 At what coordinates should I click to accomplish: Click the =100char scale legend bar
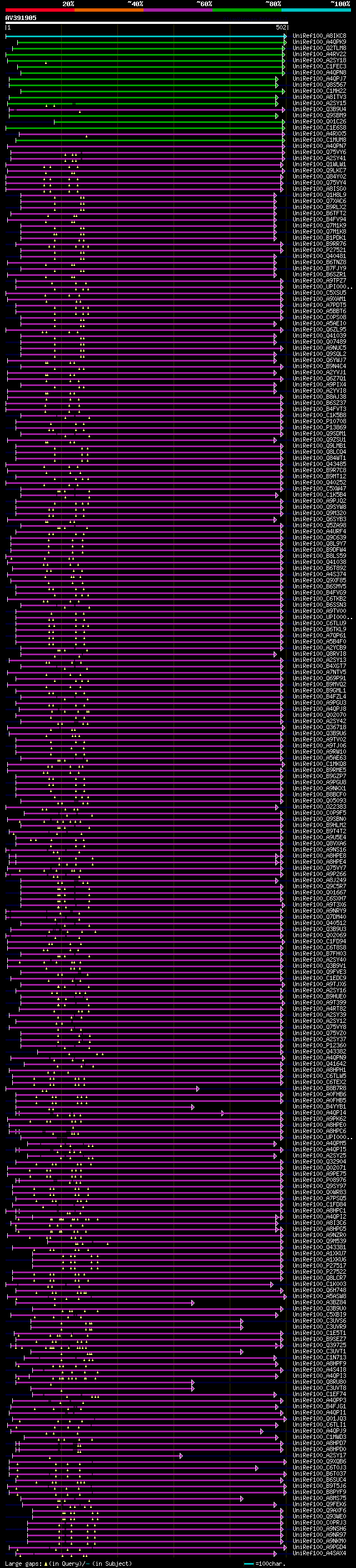(x=248, y=1564)
